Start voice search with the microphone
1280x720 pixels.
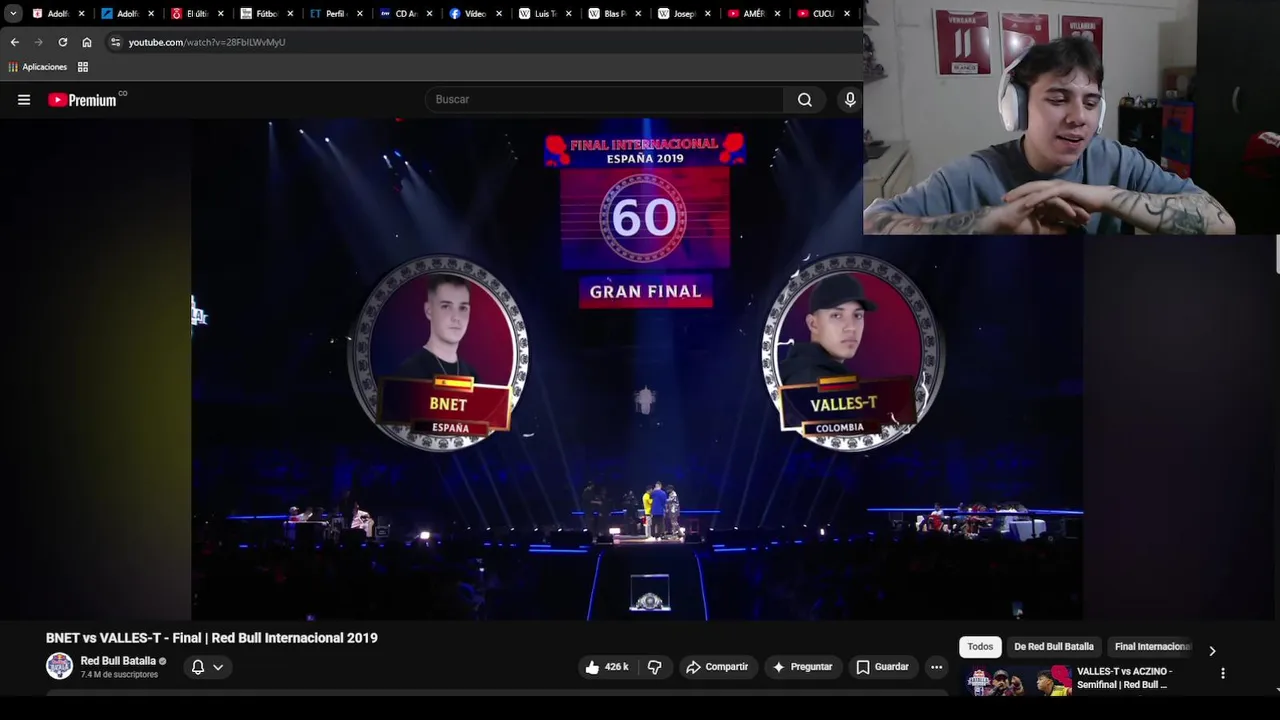coord(850,99)
